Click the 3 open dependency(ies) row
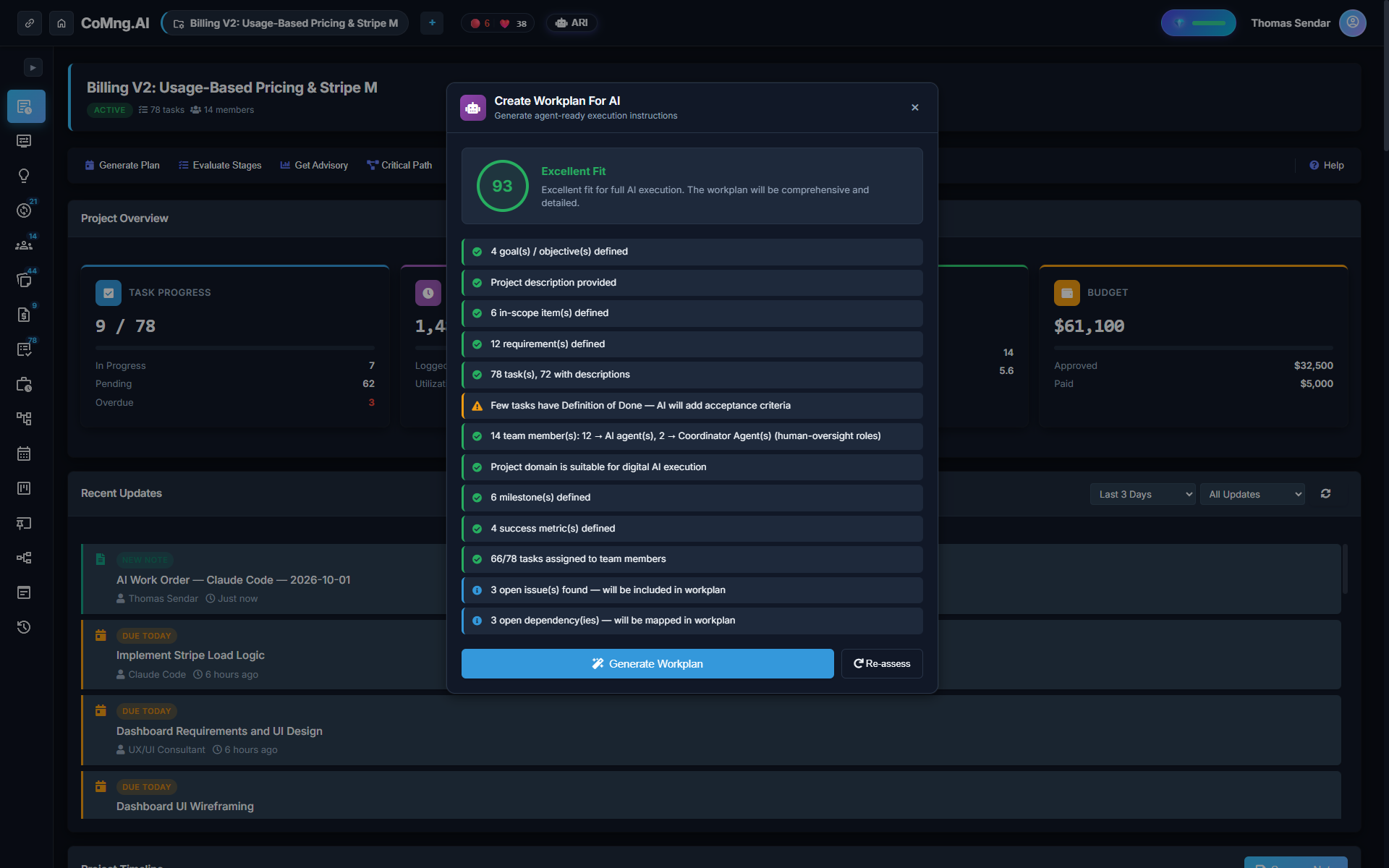 click(x=692, y=621)
